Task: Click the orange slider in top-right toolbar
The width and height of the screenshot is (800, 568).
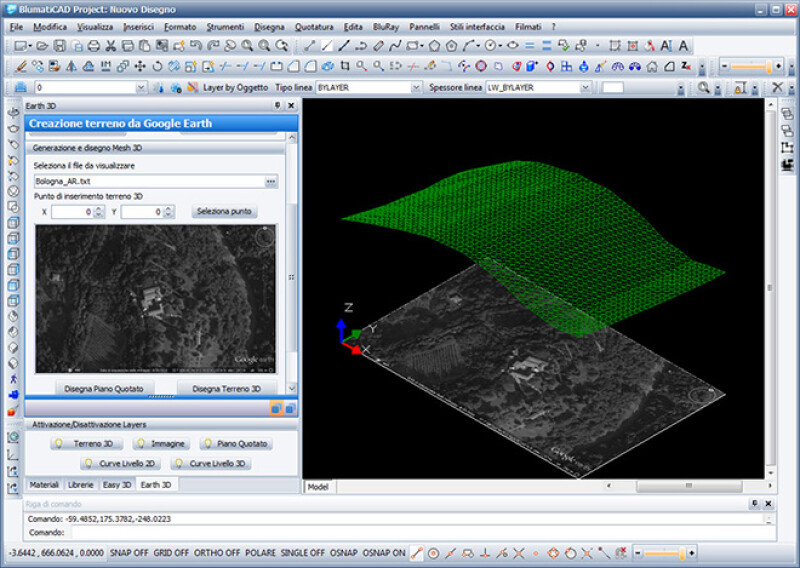Action: (x=751, y=66)
